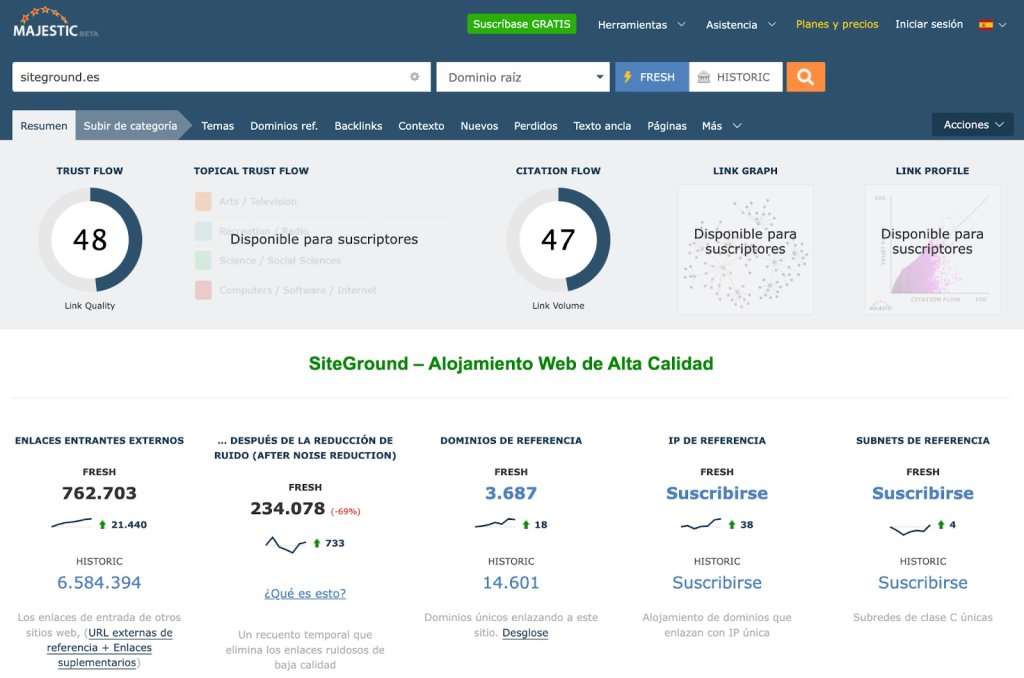Click HISTORIC Suscribirse under Subnets de referencia
The image size is (1024, 678).
point(923,583)
